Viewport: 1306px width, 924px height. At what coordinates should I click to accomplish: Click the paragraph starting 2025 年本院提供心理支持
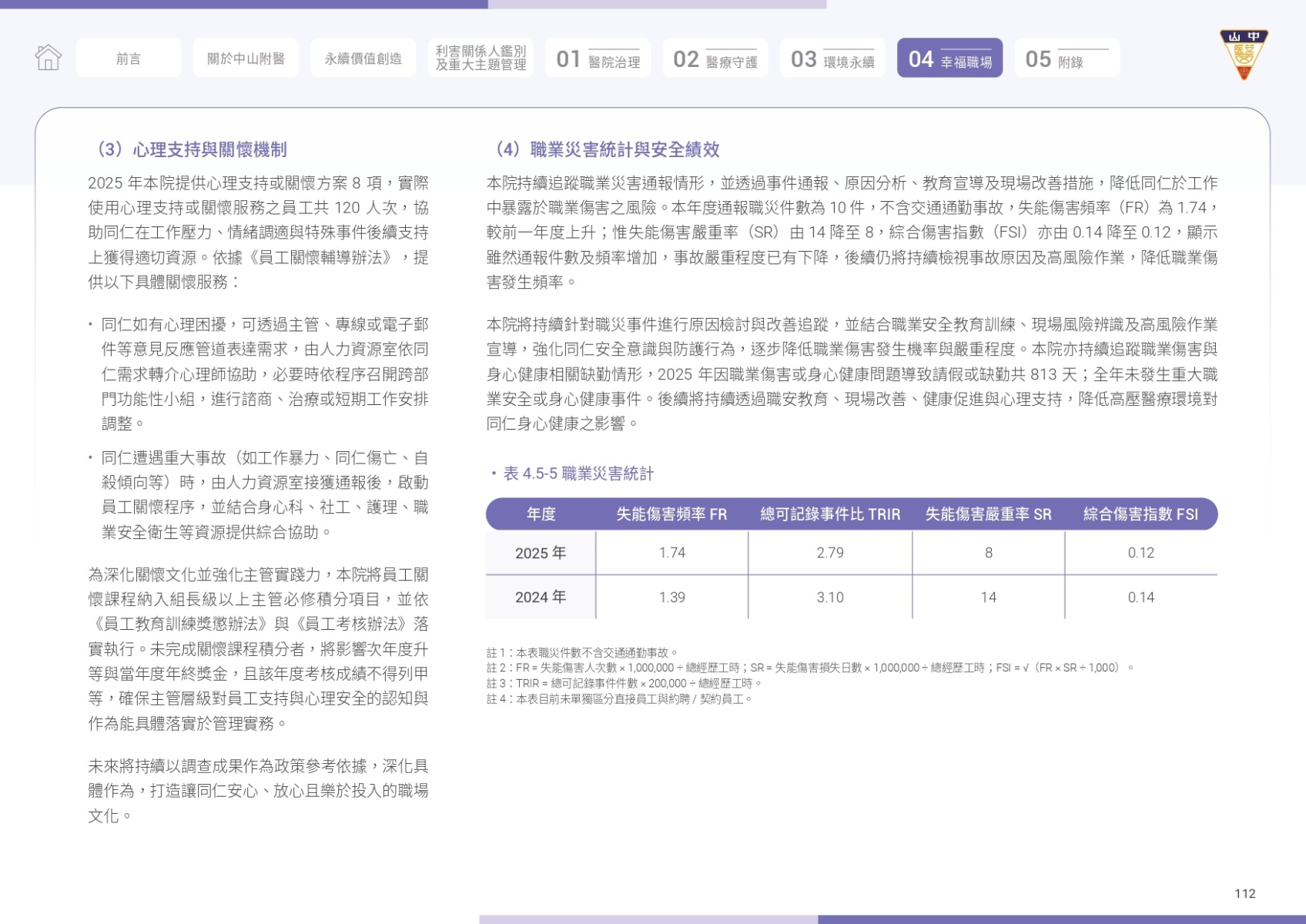[x=259, y=233]
